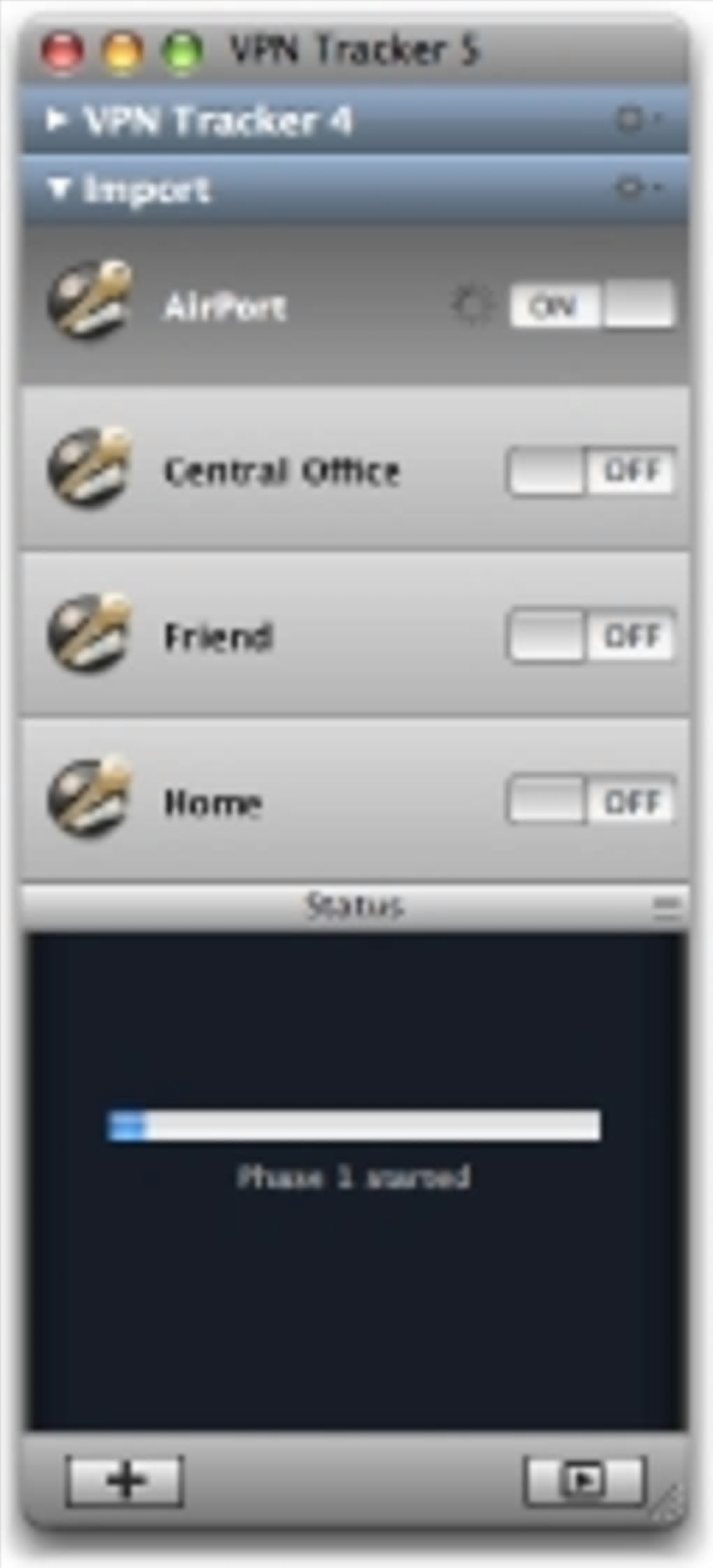
Task: Click the AirPort connection key icon
Action: pos(90,300)
